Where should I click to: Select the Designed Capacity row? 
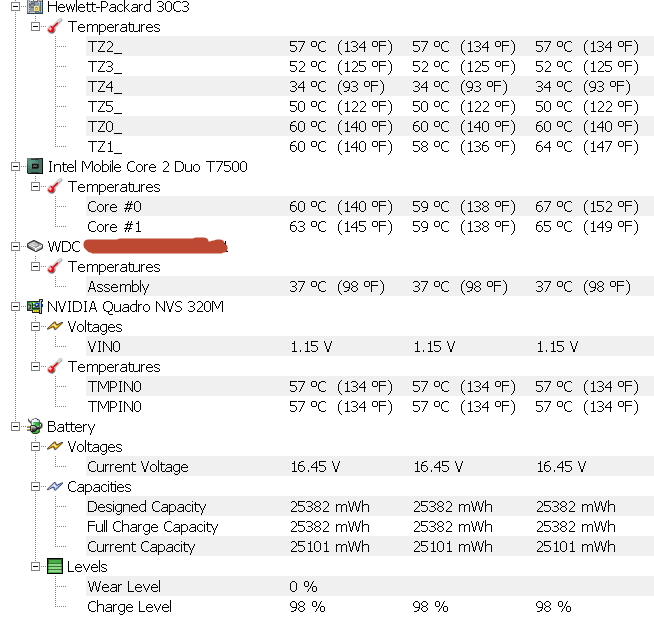(x=370, y=507)
